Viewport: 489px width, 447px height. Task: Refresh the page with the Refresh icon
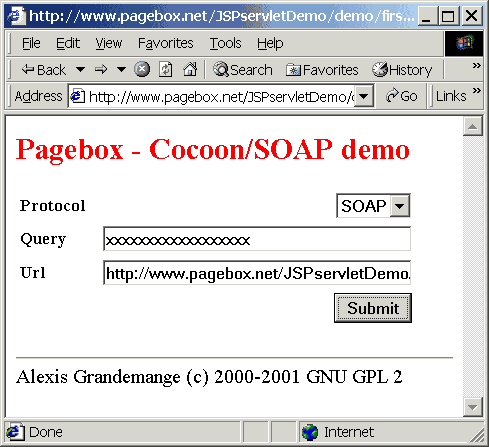pyautogui.click(x=166, y=70)
